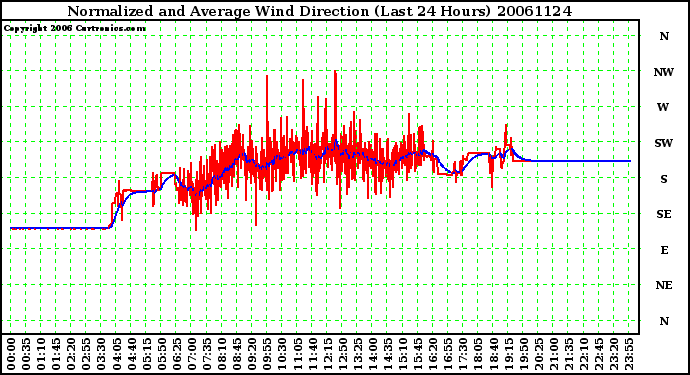This screenshot has width=690, height=375.
Task: Click the 16:20 time axis label
Action: [433, 354]
